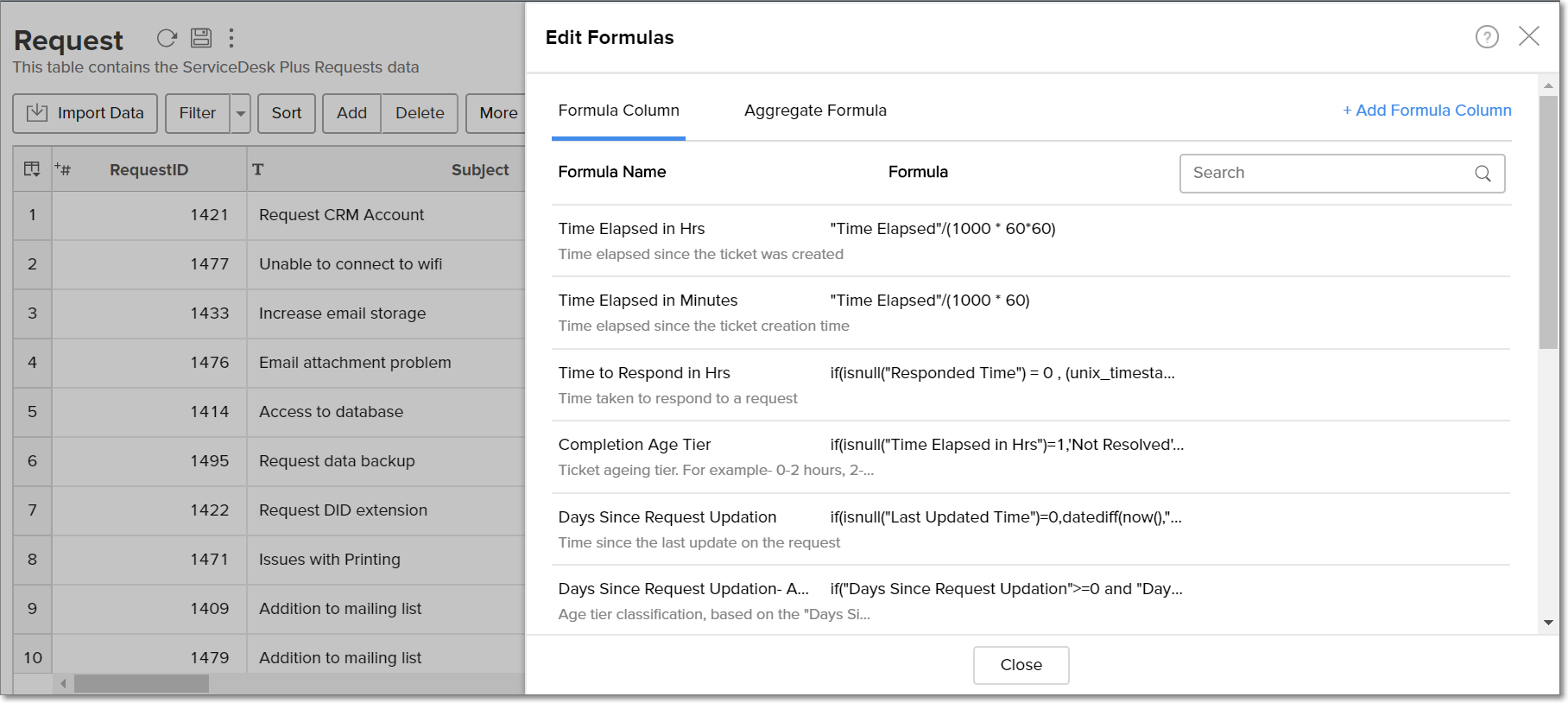
Task: Click the search magnifier icon
Action: [1483, 174]
